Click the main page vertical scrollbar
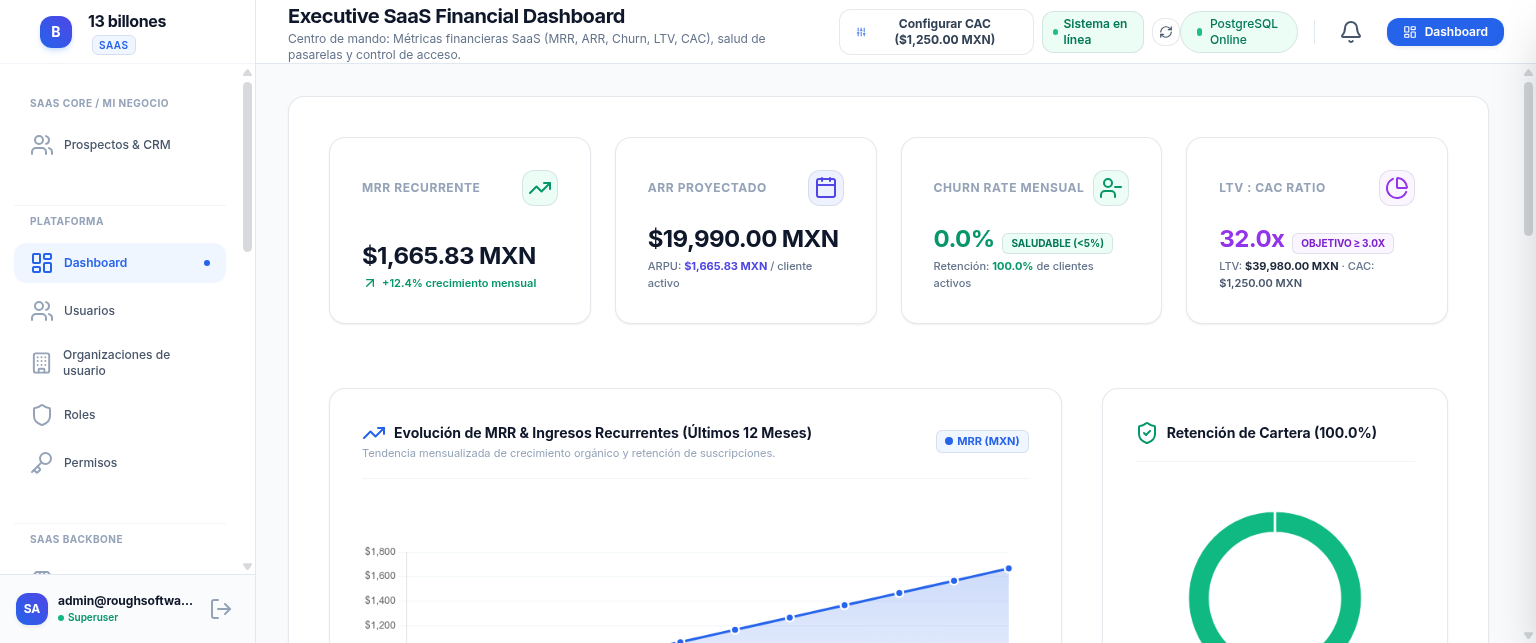 coord(1528,160)
